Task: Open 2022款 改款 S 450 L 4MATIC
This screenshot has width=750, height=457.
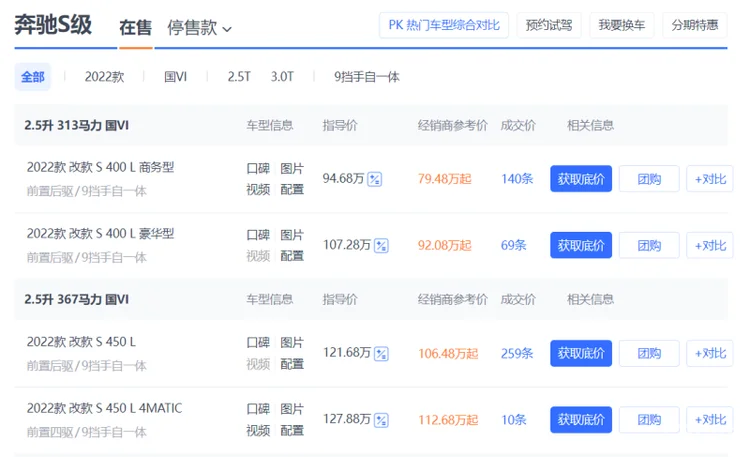Action: click(x=104, y=408)
